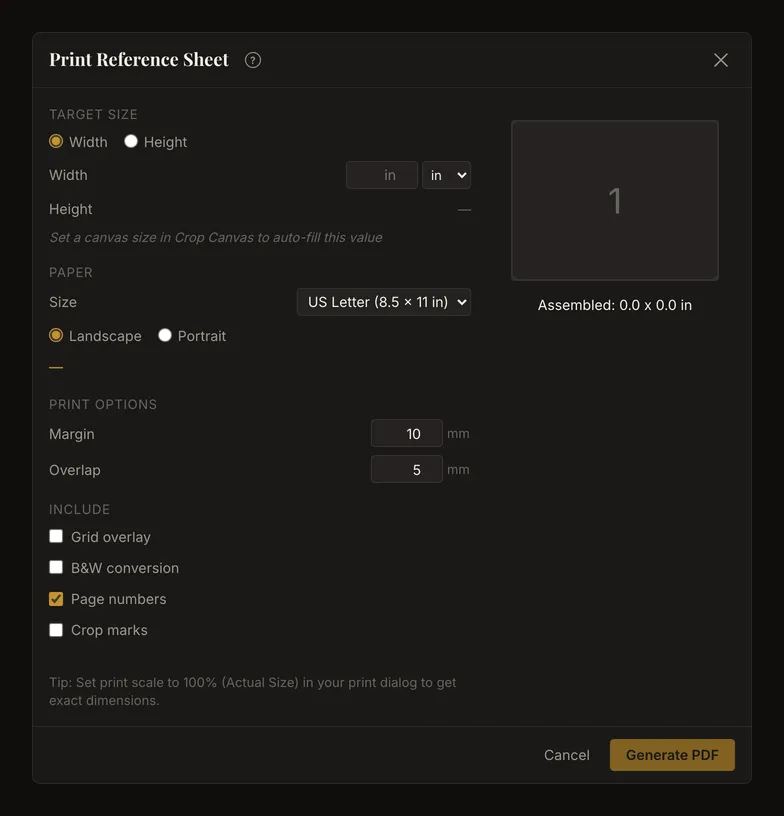Click the Cancel button
This screenshot has height=816, width=784.
pyautogui.click(x=567, y=755)
